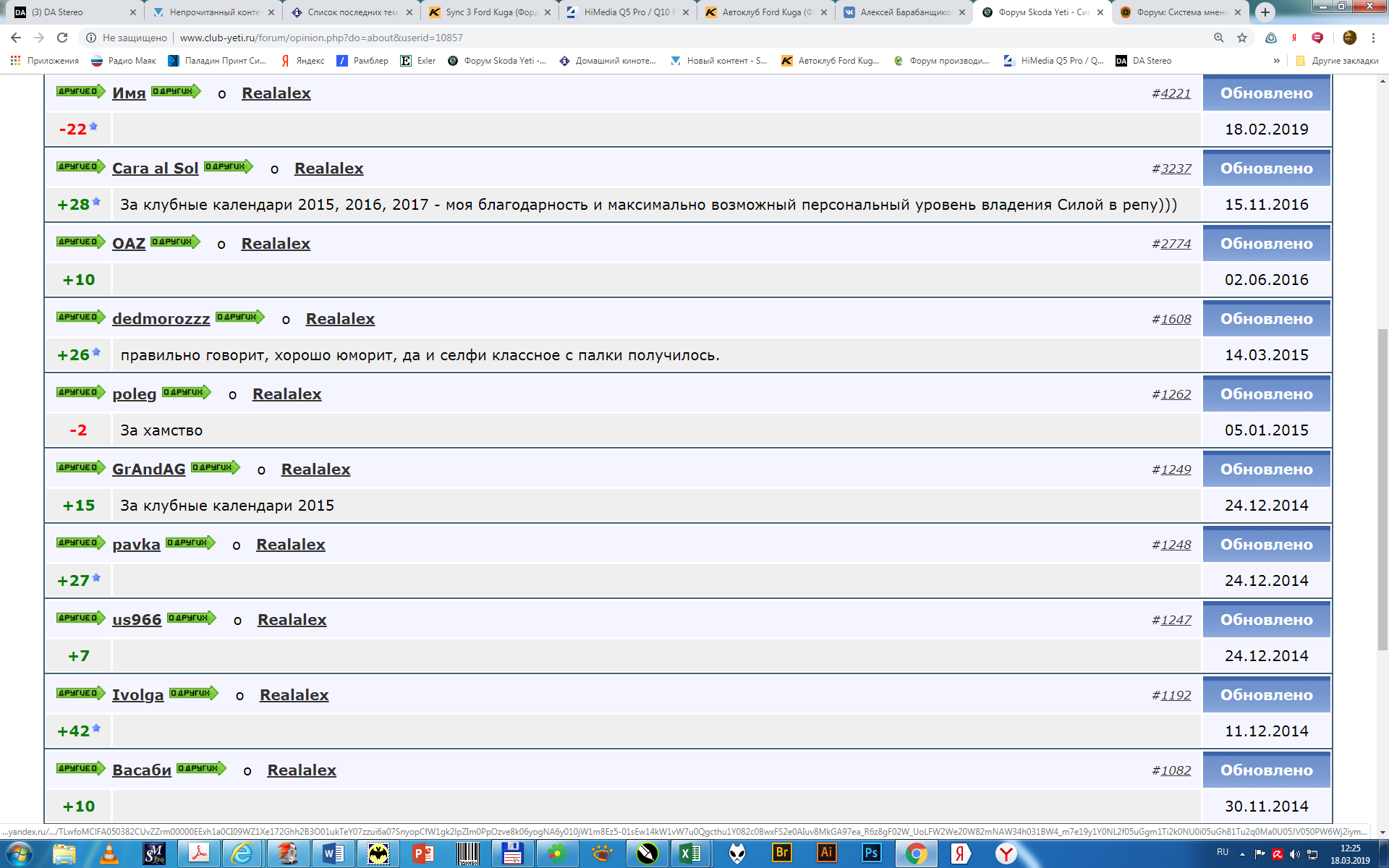This screenshot has width=1389, height=868.
Task: Click the "Обновлено" header for the poleg entry
Action: point(1266,393)
